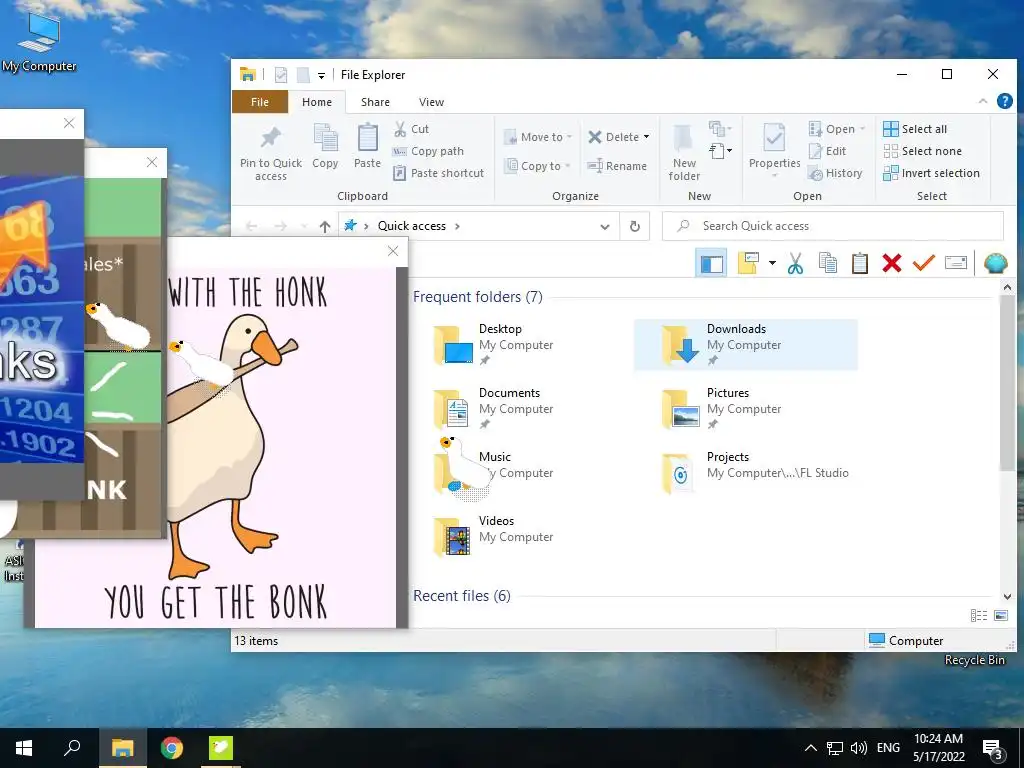This screenshot has width=1024, height=768.
Task: Click the blue shell toolbar icon
Action: pyautogui.click(x=995, y=263)
